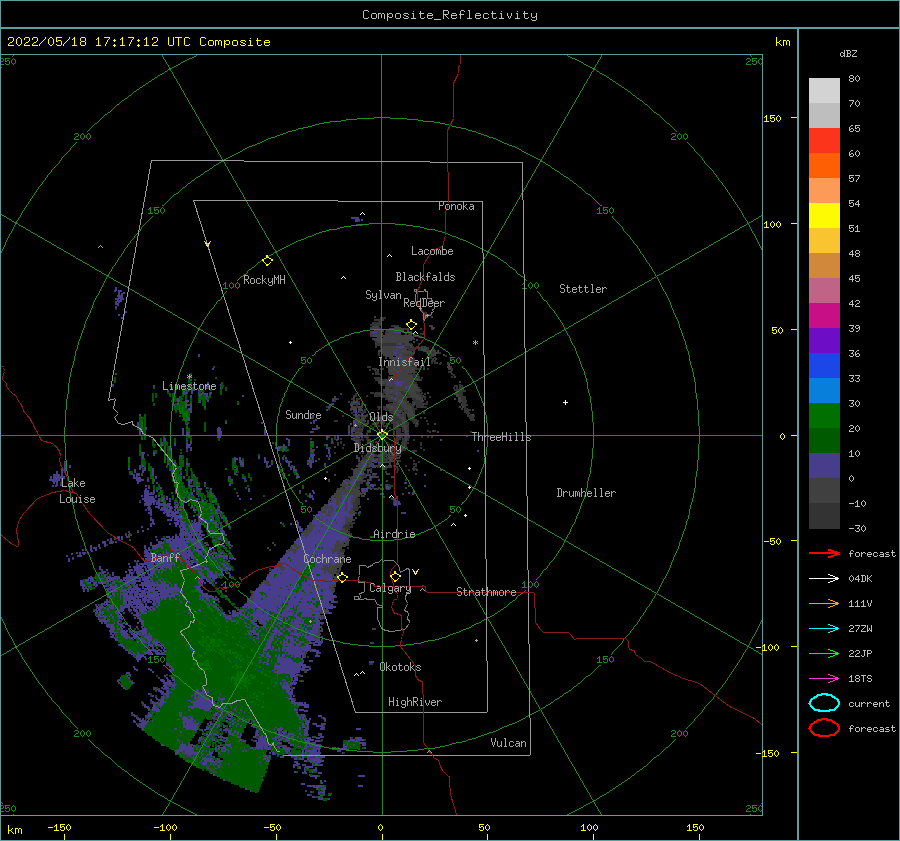Click the yellow diamond marker below Cochrane

click(342, 578)
